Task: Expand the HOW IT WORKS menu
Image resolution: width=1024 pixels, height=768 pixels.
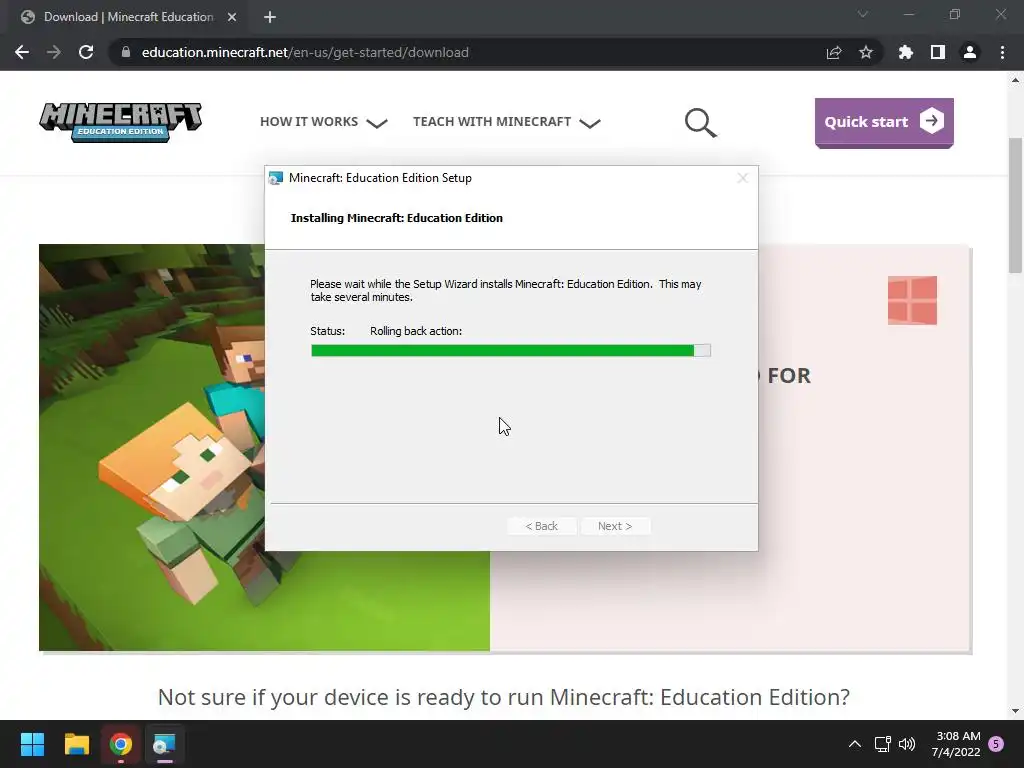Action: [323, 122]
